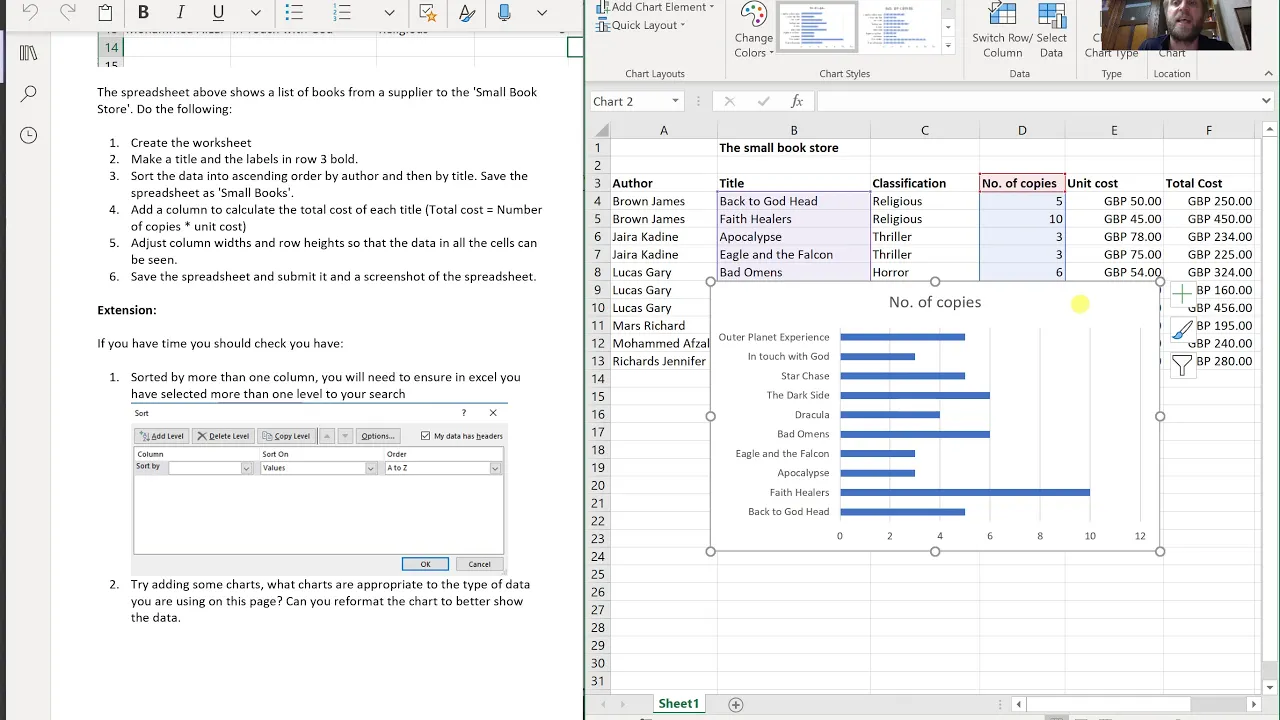
Task: Open Chart Filters funnel button beside the chart
Action: [x=1182, y=365]
